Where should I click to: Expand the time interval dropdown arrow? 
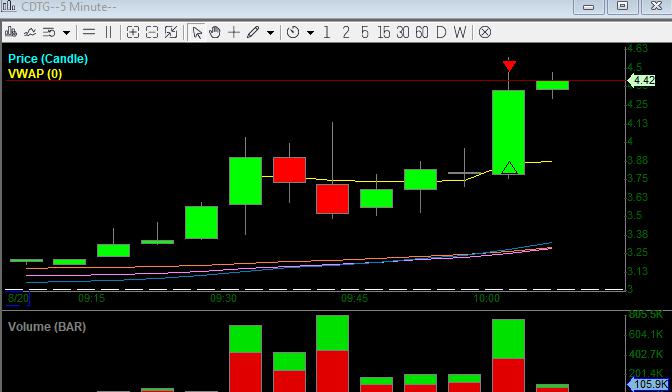pyautogui.click(x=310, y=33)
